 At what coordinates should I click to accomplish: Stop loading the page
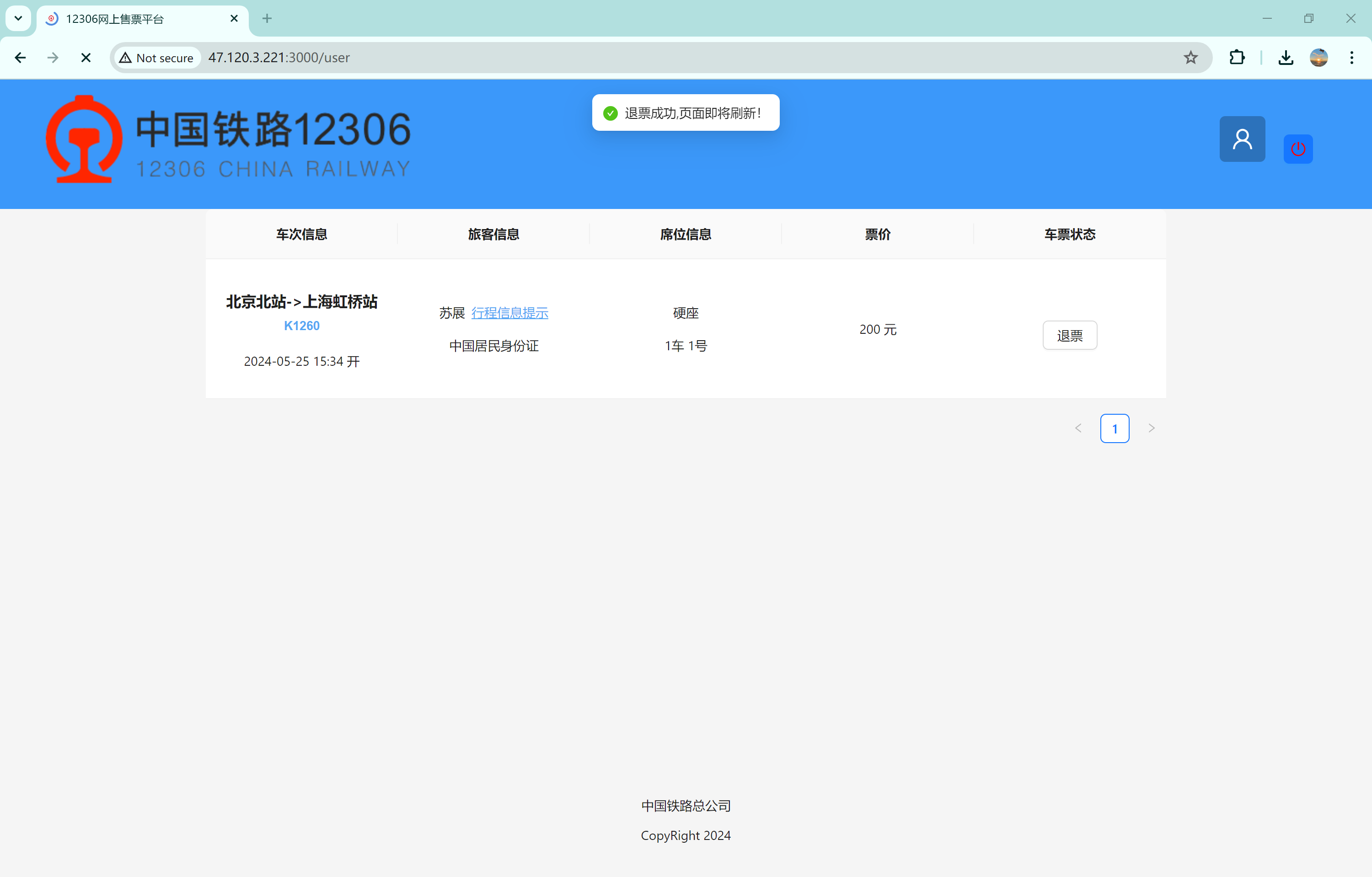pyautogui.click(x=86, y=58)
